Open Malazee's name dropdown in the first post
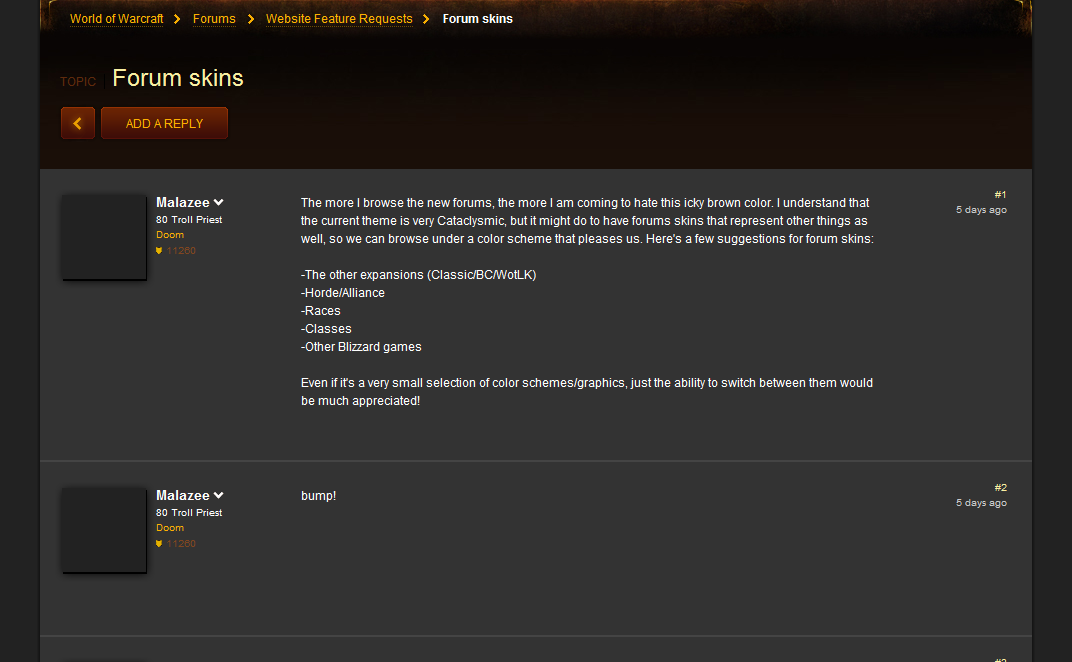Viewport: 1072px width, 662px height. coord(218,201)
